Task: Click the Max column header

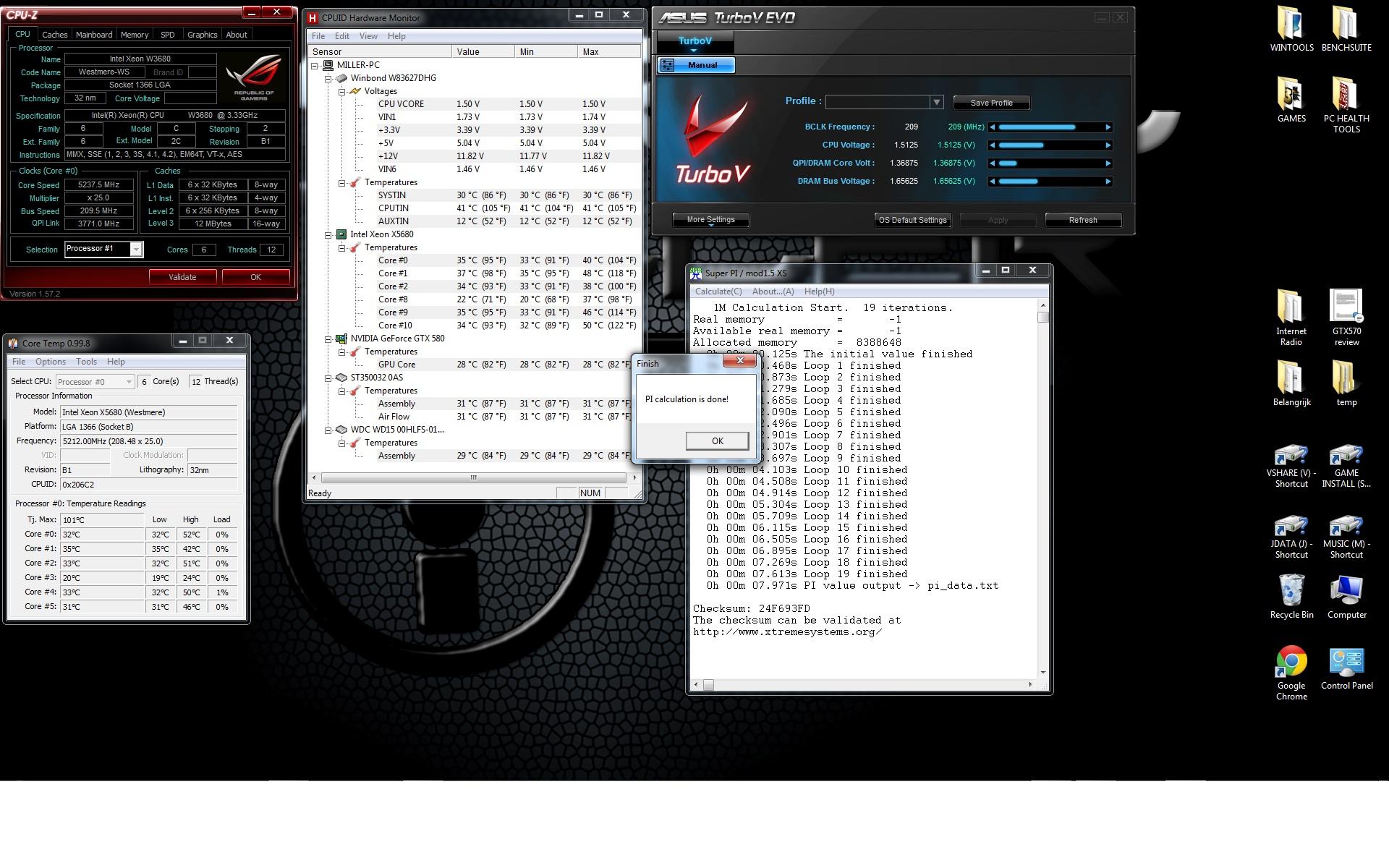Action: pos(609,52)
